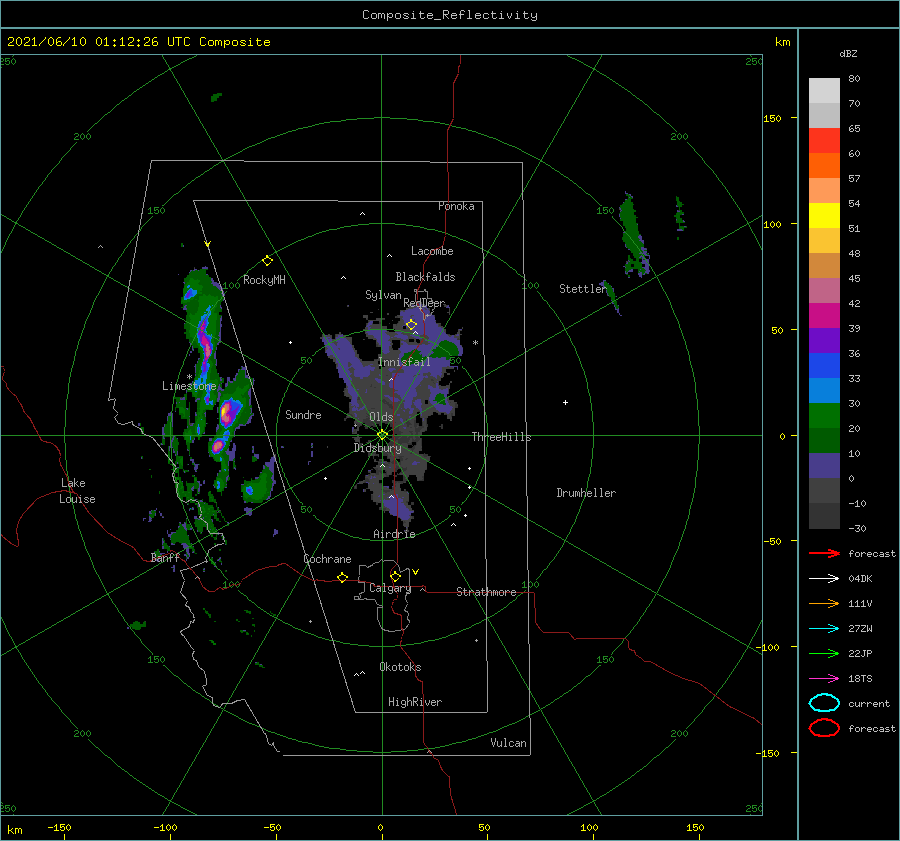The image size is (900, 841).
Task: Click the 18TS legend label
Action: coord(860,679)
